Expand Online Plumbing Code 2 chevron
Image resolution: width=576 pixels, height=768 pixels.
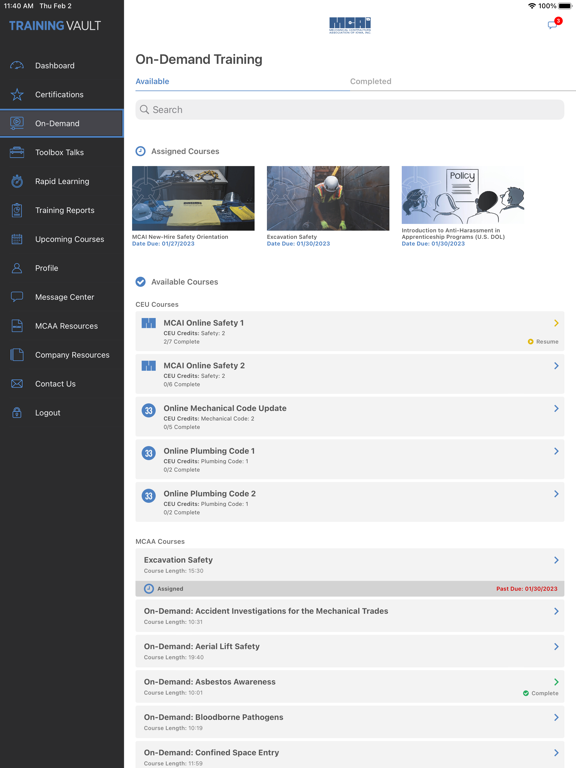pos(556,493)
